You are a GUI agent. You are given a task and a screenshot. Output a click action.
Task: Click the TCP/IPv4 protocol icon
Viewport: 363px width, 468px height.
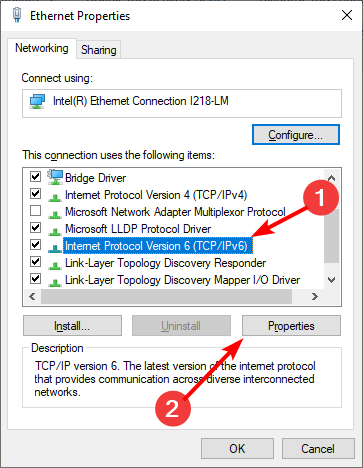tap(55, 197)
